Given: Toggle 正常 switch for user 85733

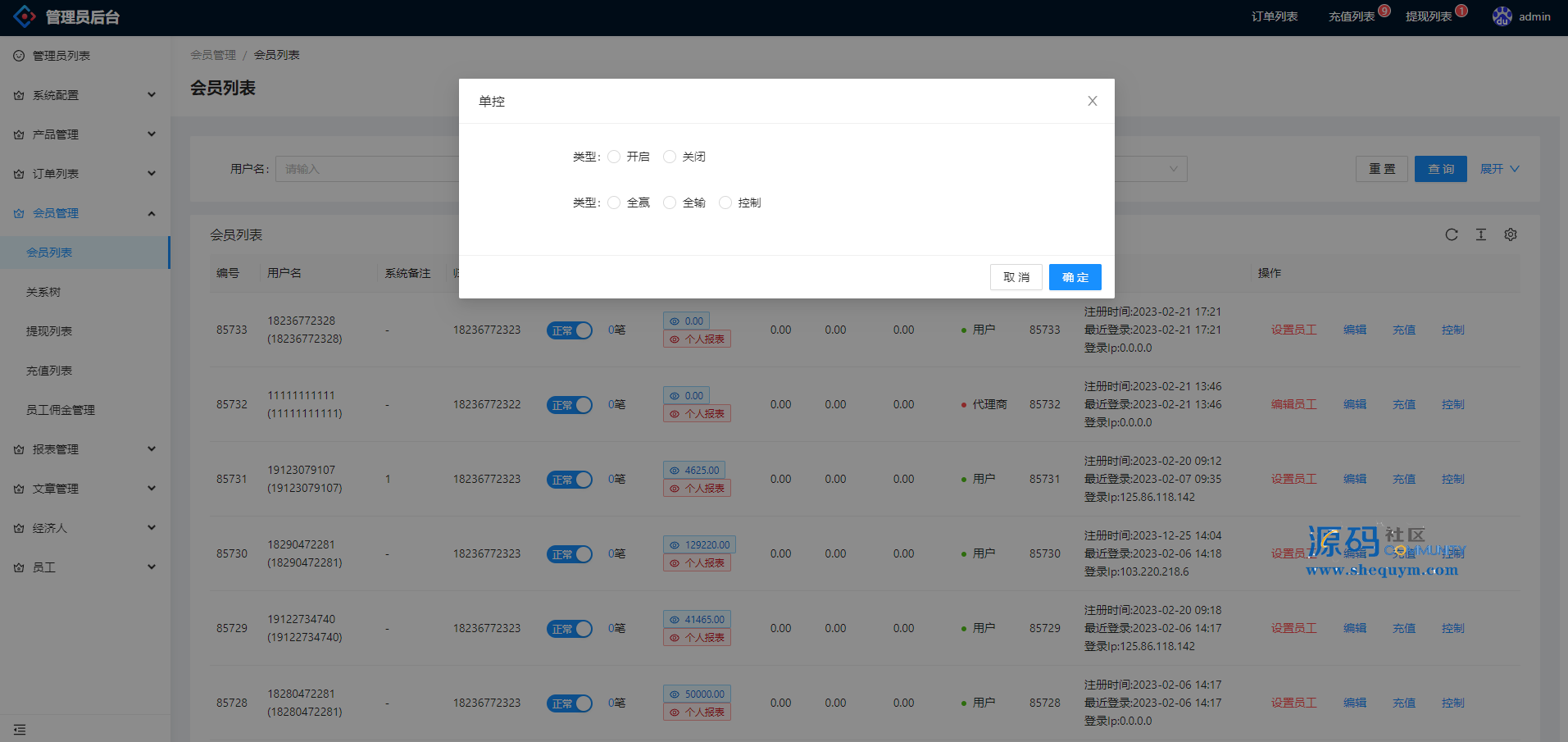Looking at the screenshot, I should pos(570,330).
